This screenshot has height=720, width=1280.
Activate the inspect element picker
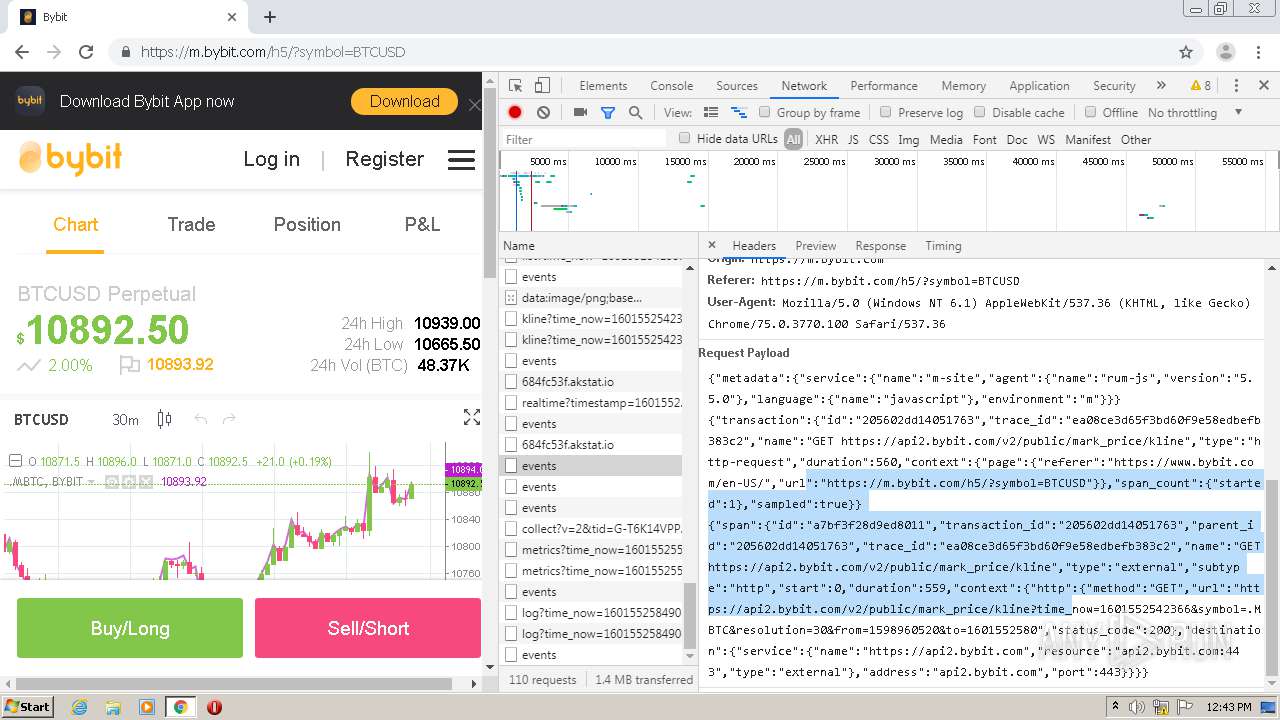click(x=515, y=86)
